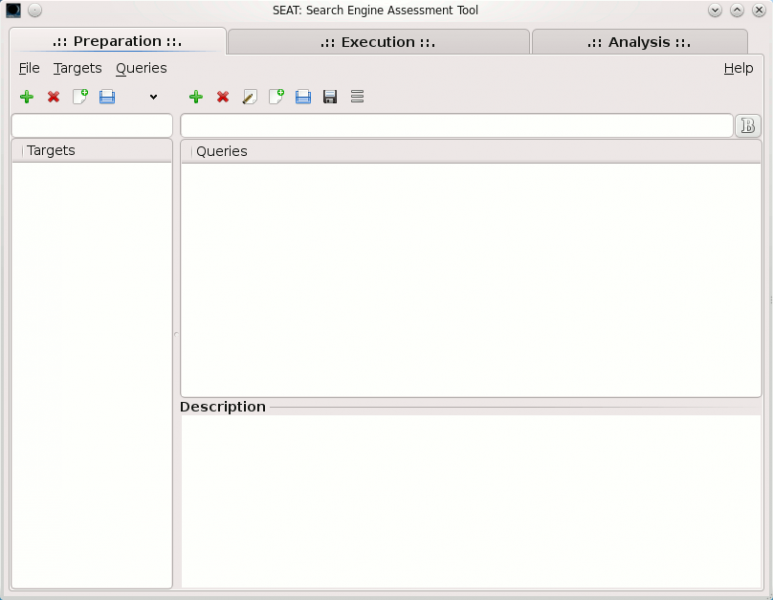Click the blue save icon in the queries toolbar
The height and width of the screenshot is (600, 773).
pyautogui.click(x=303, y=97)
